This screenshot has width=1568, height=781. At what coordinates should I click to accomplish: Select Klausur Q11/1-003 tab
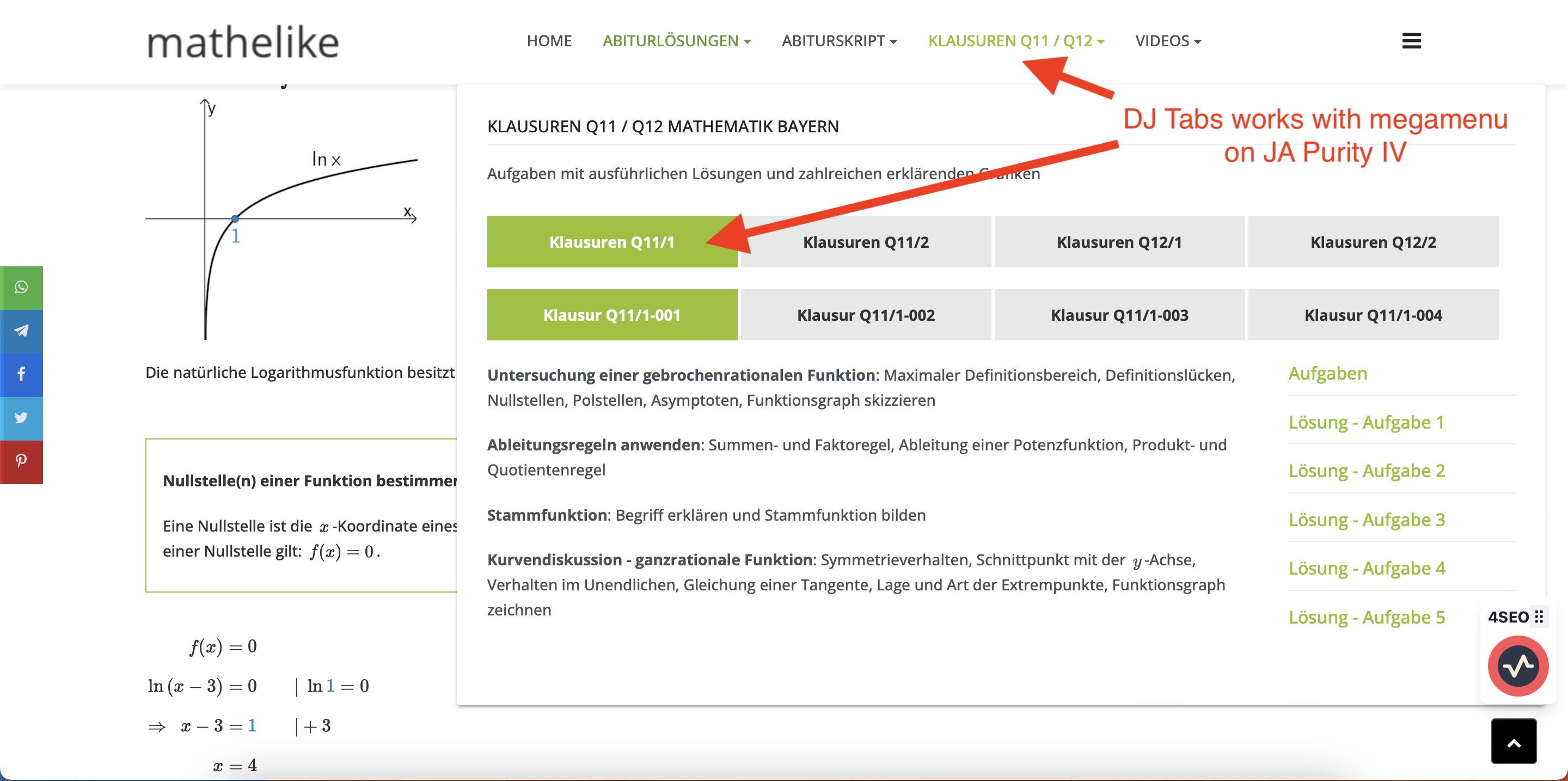tap(1119, 315)
